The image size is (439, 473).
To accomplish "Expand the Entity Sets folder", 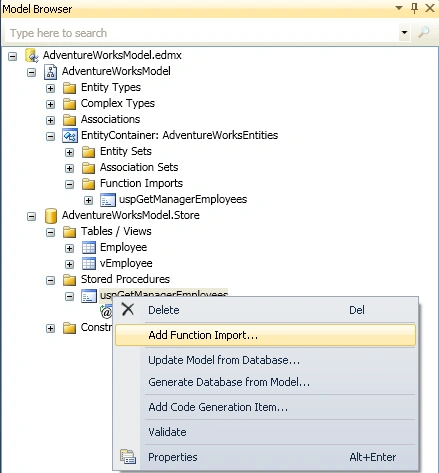I will 69,152.
